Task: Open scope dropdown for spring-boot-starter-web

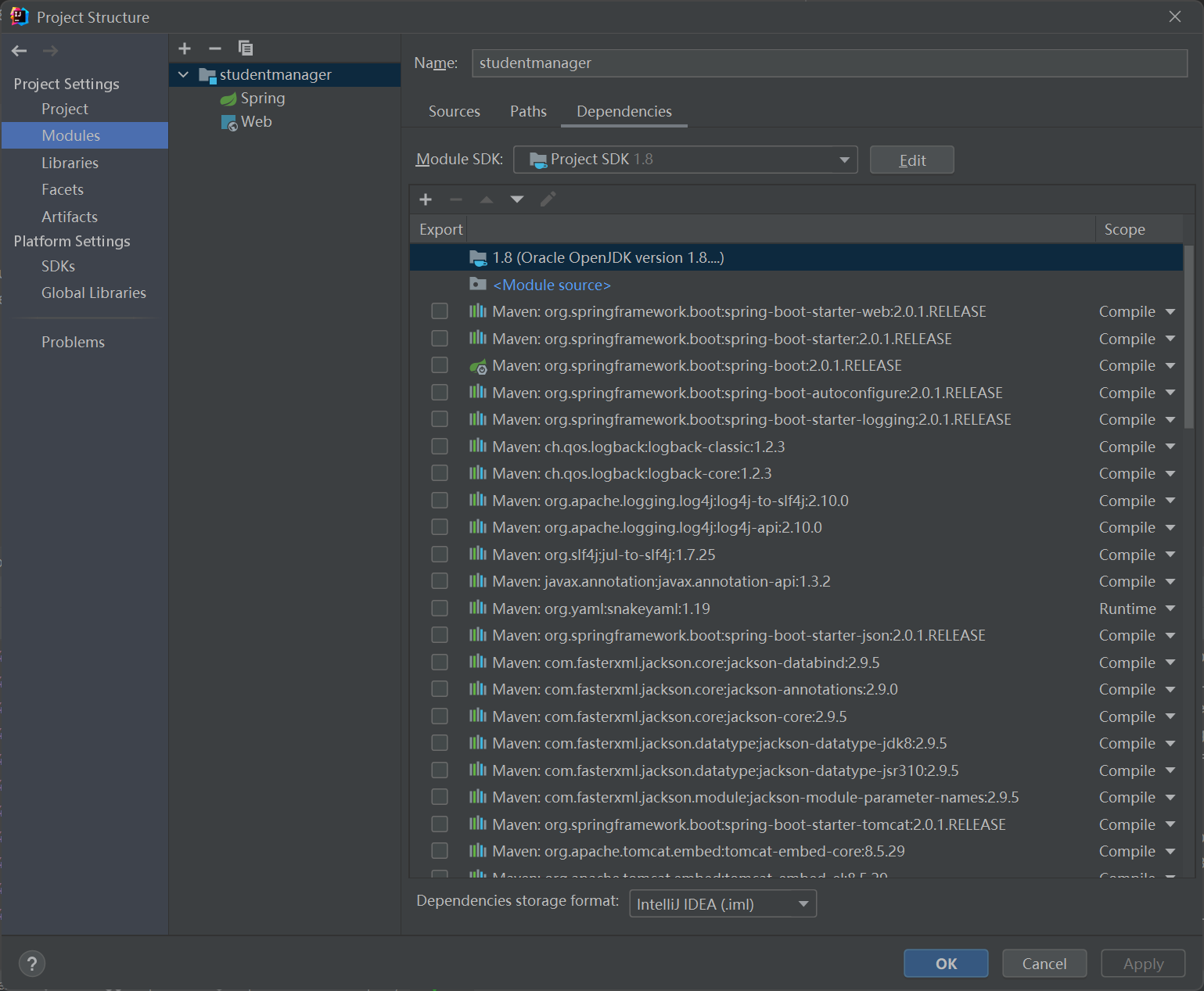Action: 1170,311
